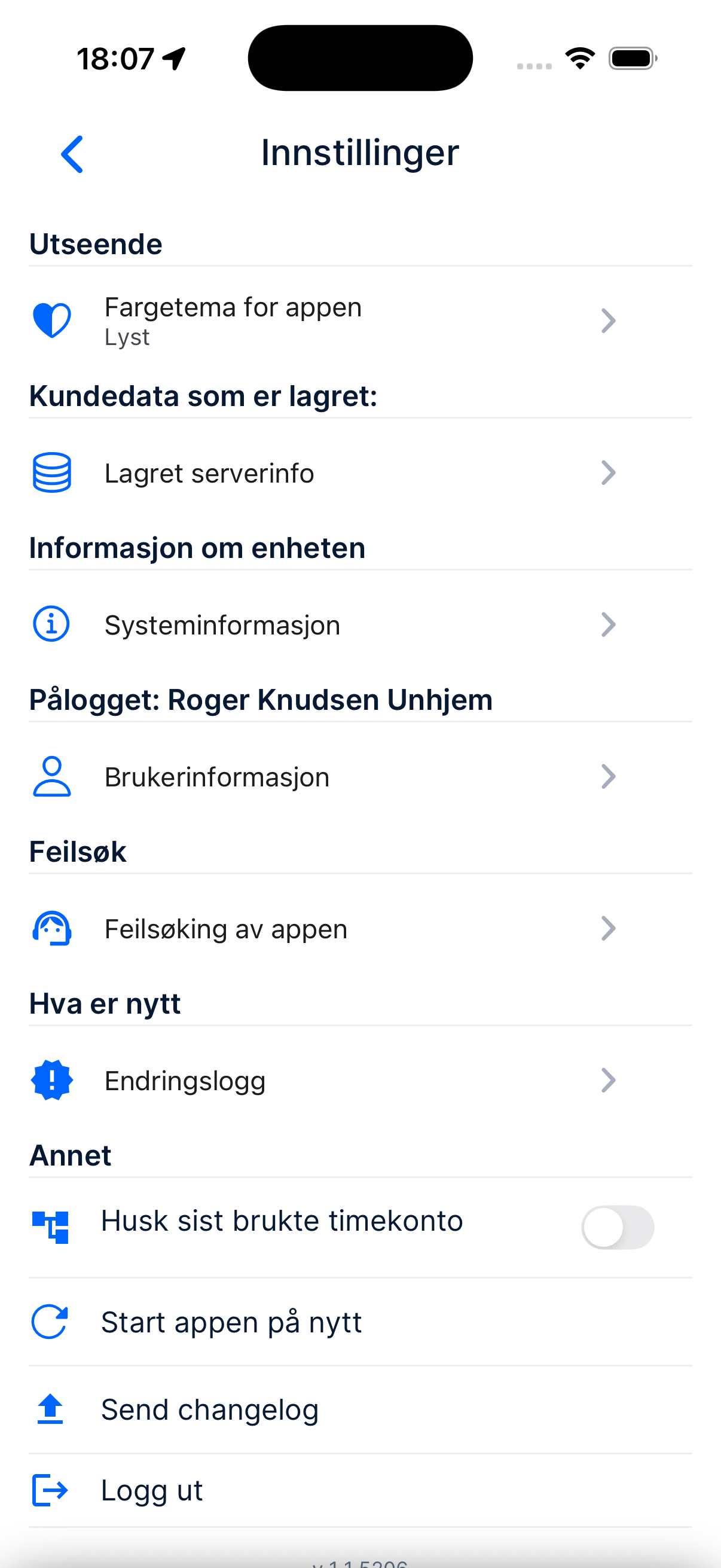Tap the Endringslogg badge icon
Viewport: 721px width, 1568px height.
pos(52,1081)
